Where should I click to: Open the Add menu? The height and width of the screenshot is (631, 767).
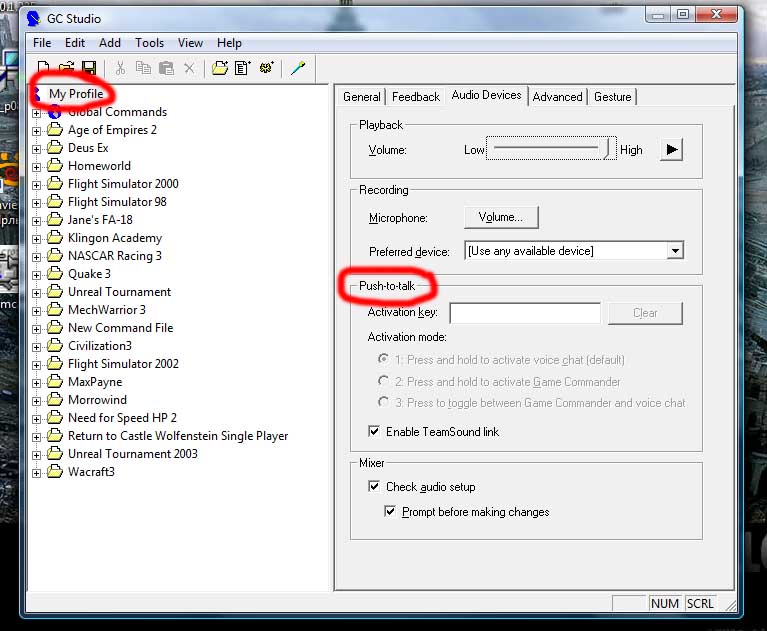click(110, 43)
